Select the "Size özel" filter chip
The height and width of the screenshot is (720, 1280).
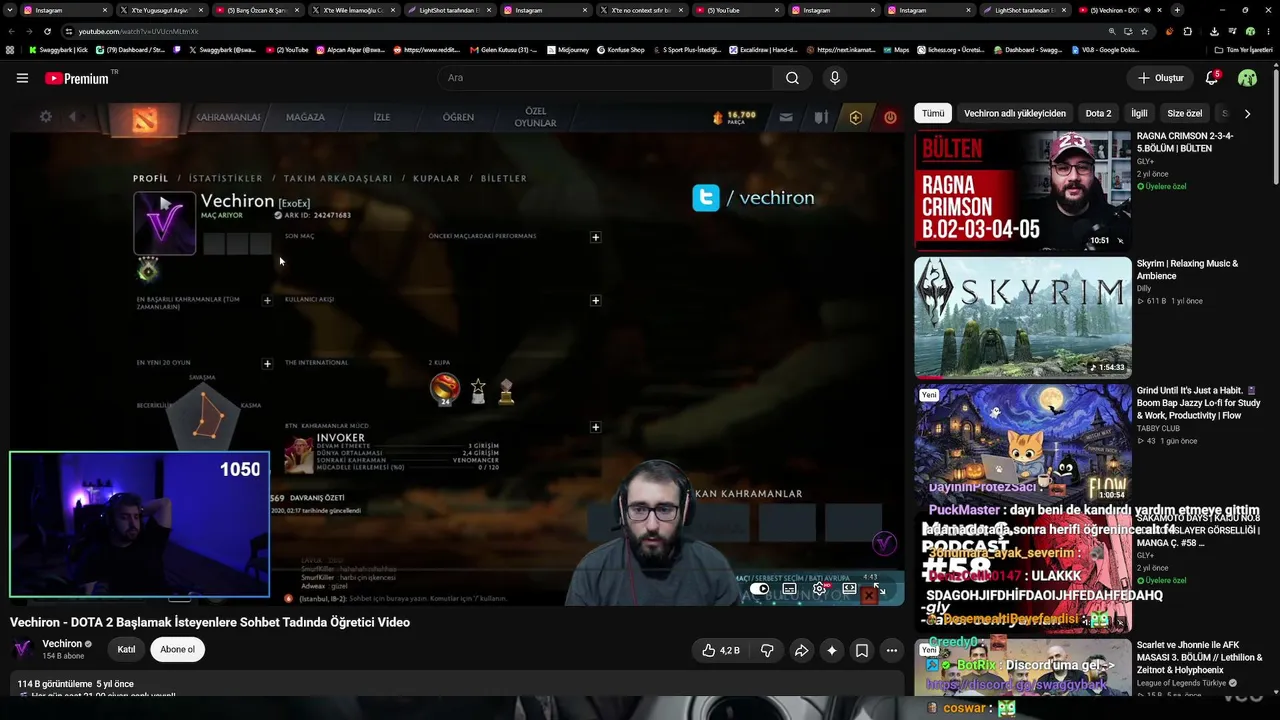tap(1185, 114)
